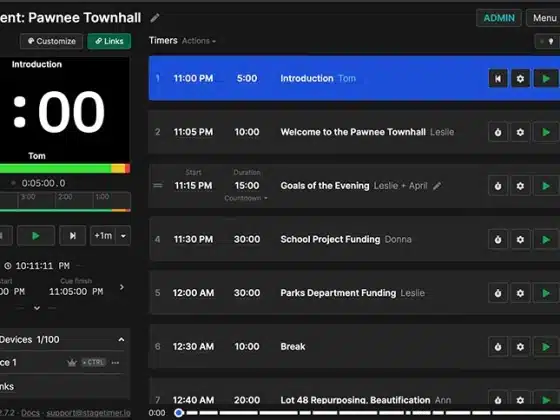Click the 11:15 PM start time field
Viewport: 560px width, 420px height.
point(193,186)
